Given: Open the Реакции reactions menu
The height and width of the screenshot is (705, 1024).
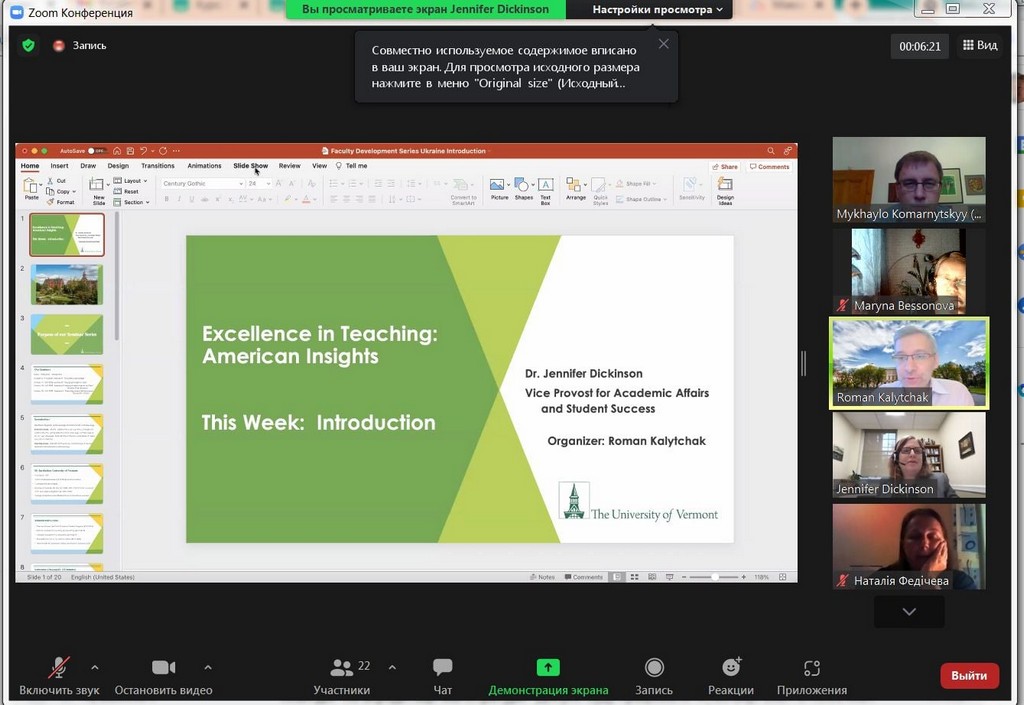Looking at the screenshot, I should [731, 675].
